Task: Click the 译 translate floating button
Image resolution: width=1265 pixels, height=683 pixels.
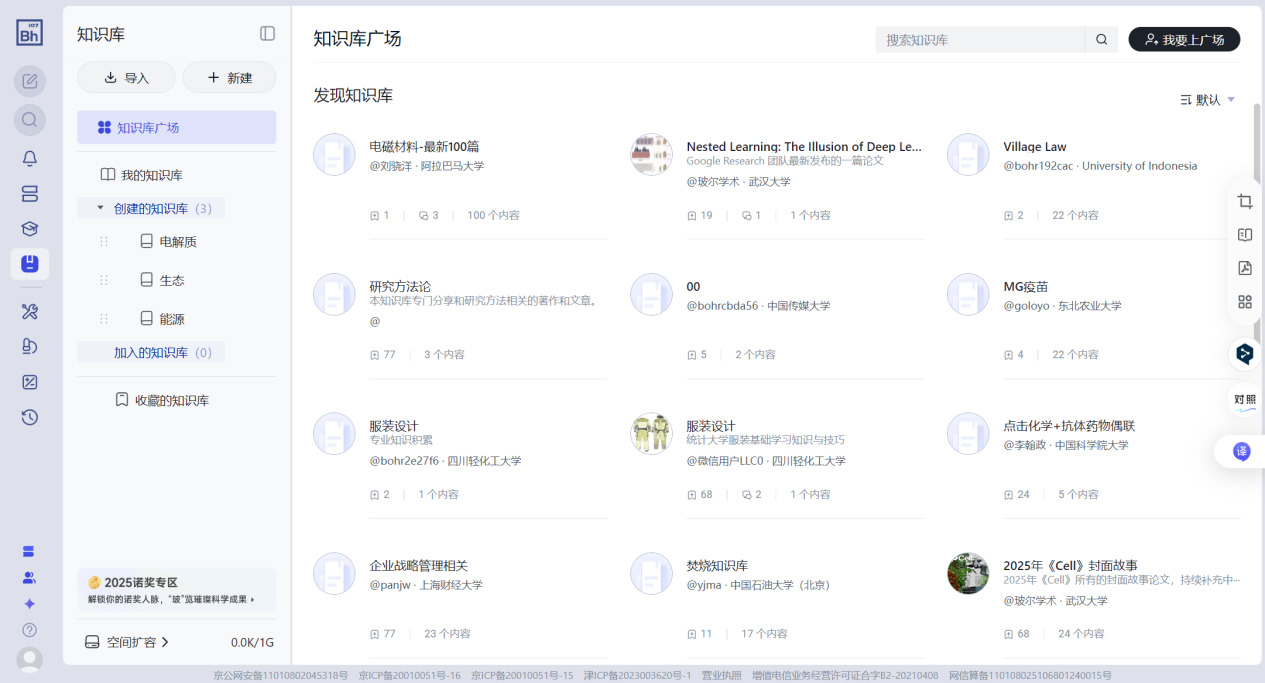Action: (1242, 452)
